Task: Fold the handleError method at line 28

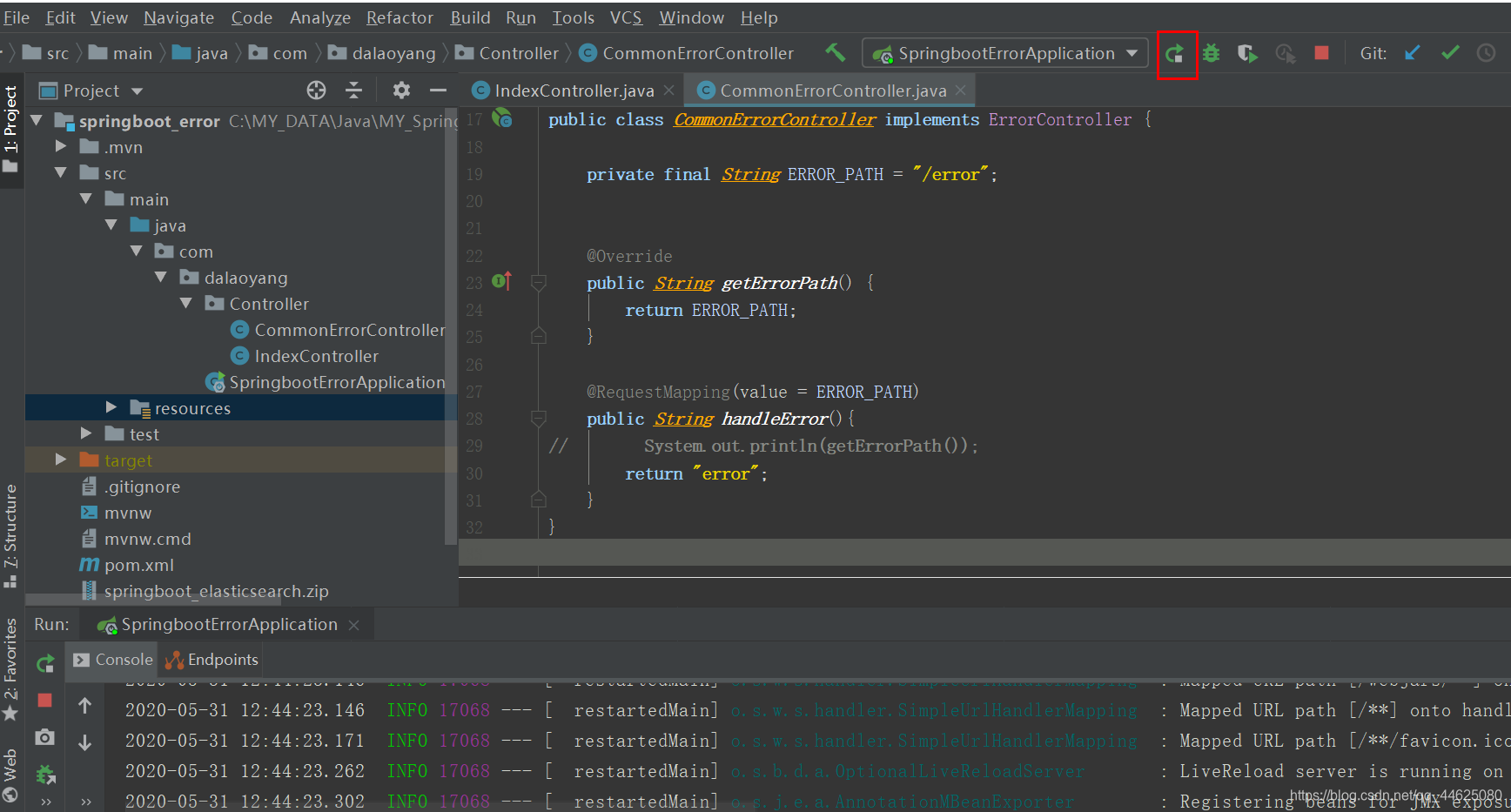Action: point(539,419)
